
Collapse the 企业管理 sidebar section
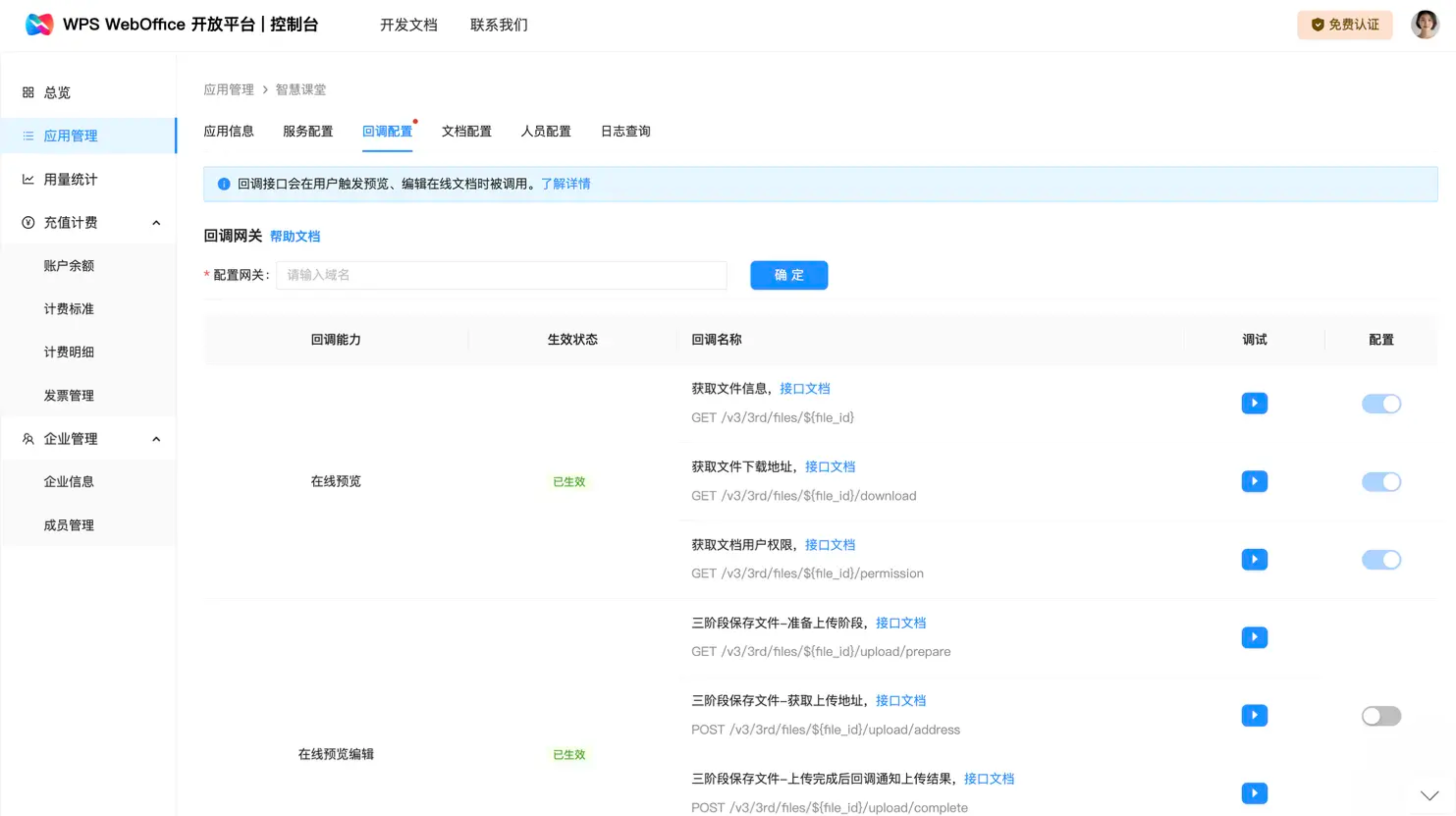click(x=156, y=439)
